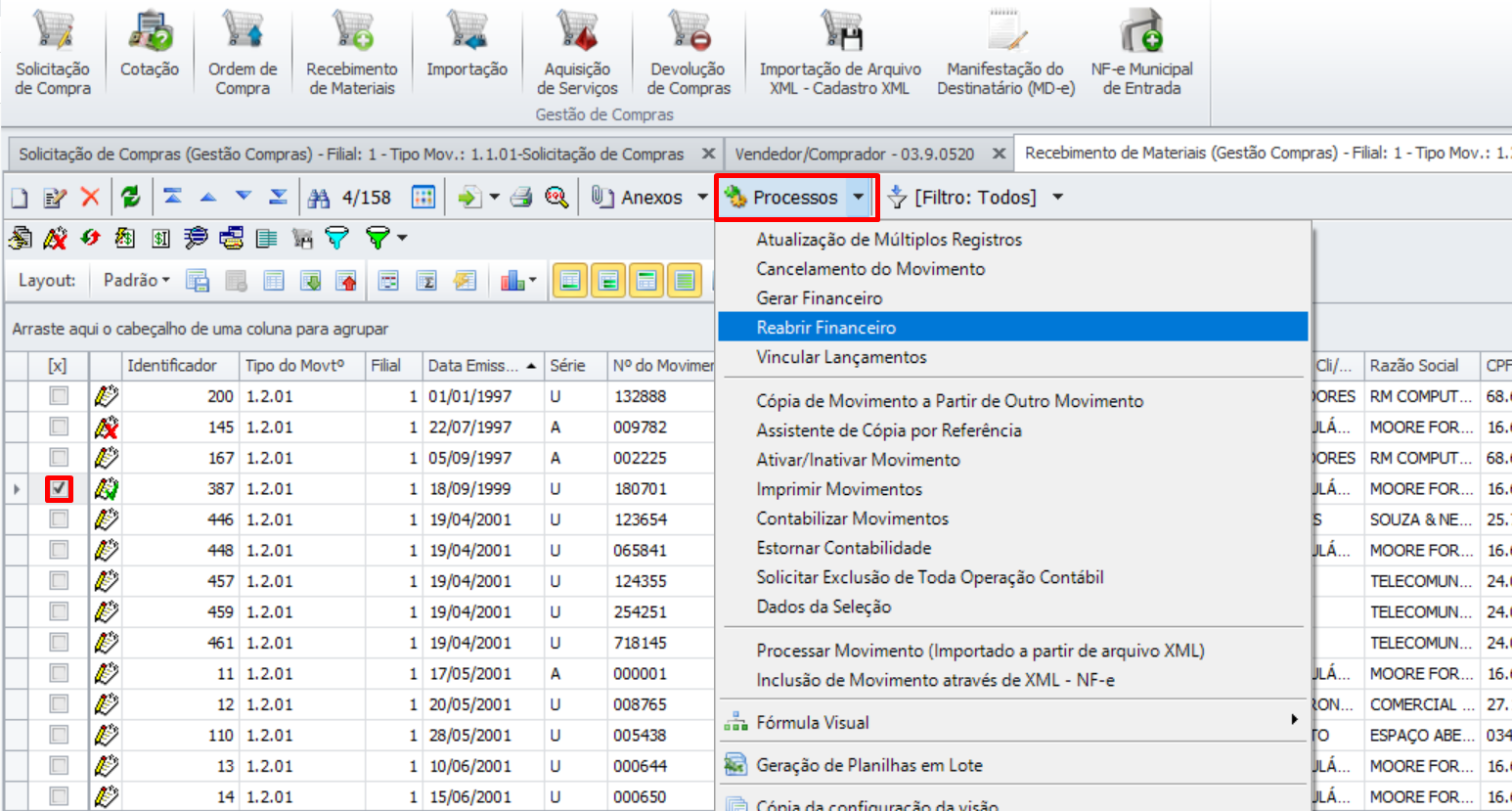Select Reabrir Financeiro menu entry
1512x811 pixels.
[x=1012, y=327]
